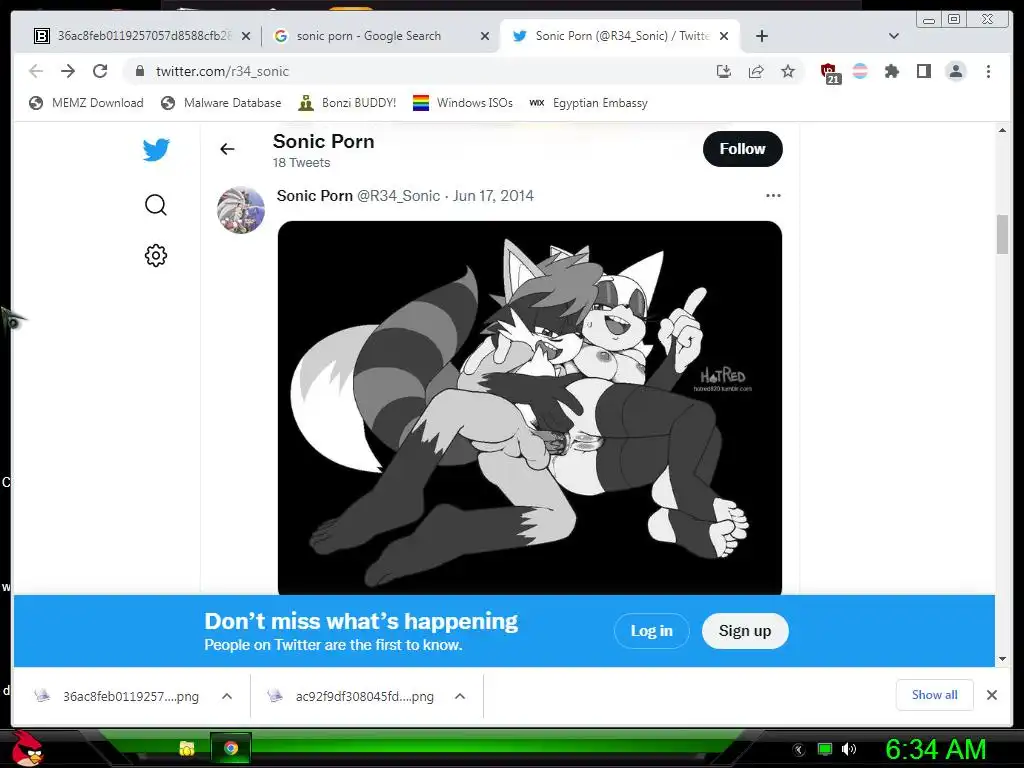Click the @R34_Sonic handle
This screenshot has width=1024, height=768.
point(398,196)
